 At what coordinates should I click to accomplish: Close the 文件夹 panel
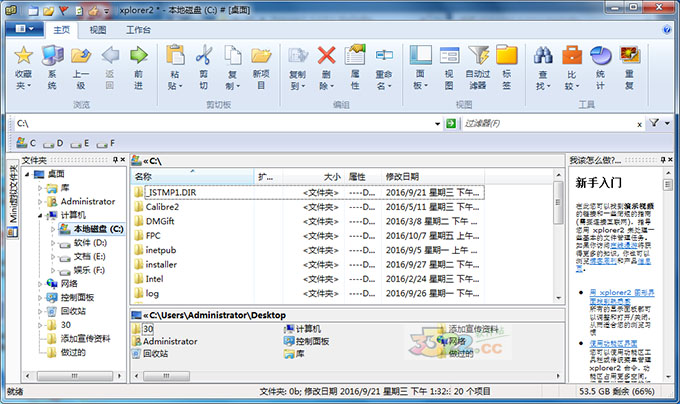pyautogui.click(x=123, y=160)
